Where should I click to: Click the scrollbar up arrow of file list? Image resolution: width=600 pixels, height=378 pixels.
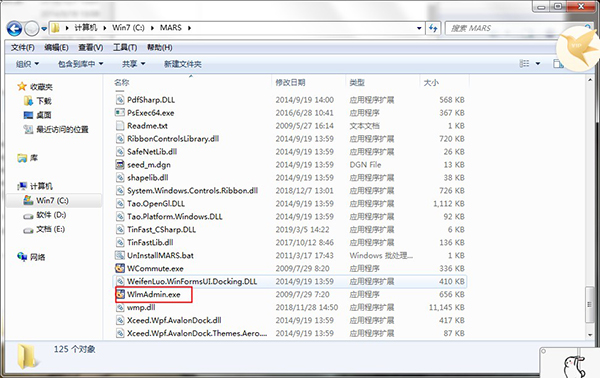point(590,80)
